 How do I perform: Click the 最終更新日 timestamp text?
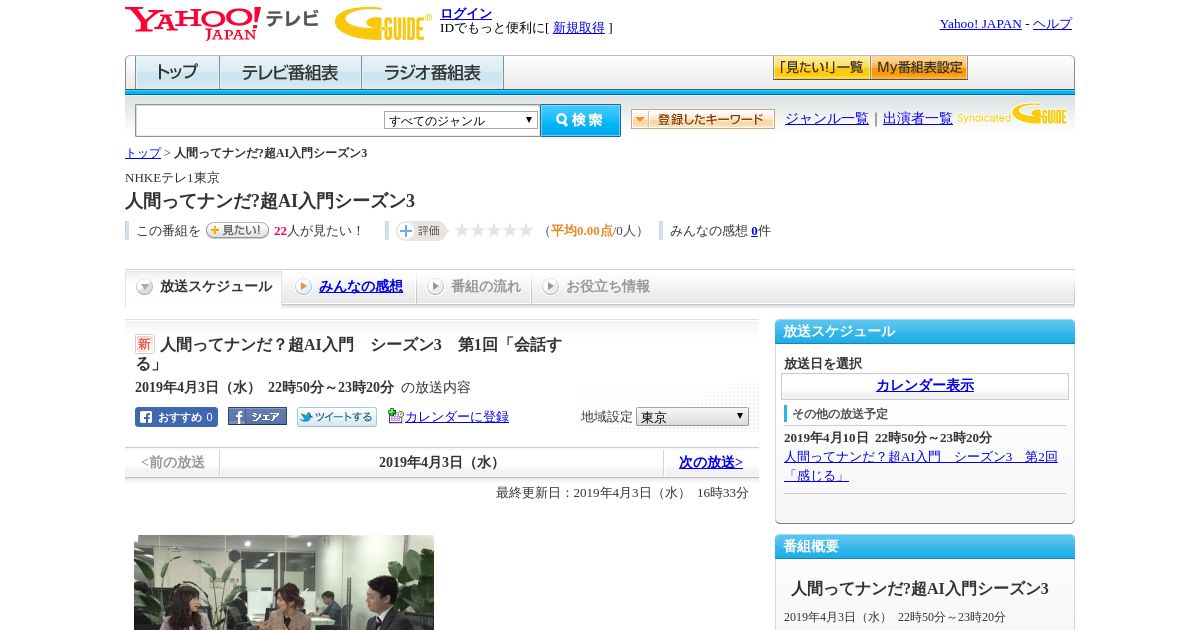[x=622, y=492]
